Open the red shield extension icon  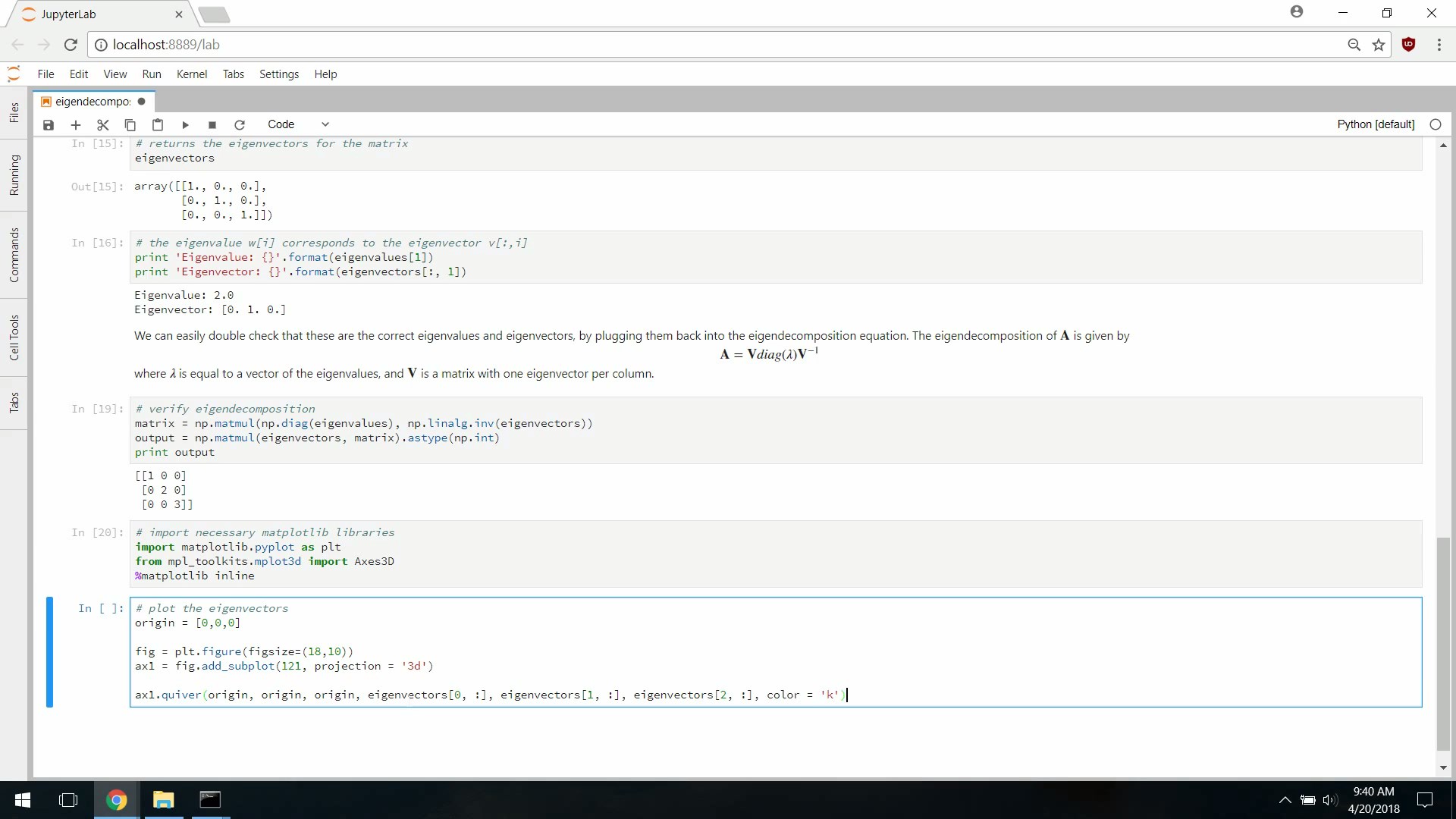1409,45
